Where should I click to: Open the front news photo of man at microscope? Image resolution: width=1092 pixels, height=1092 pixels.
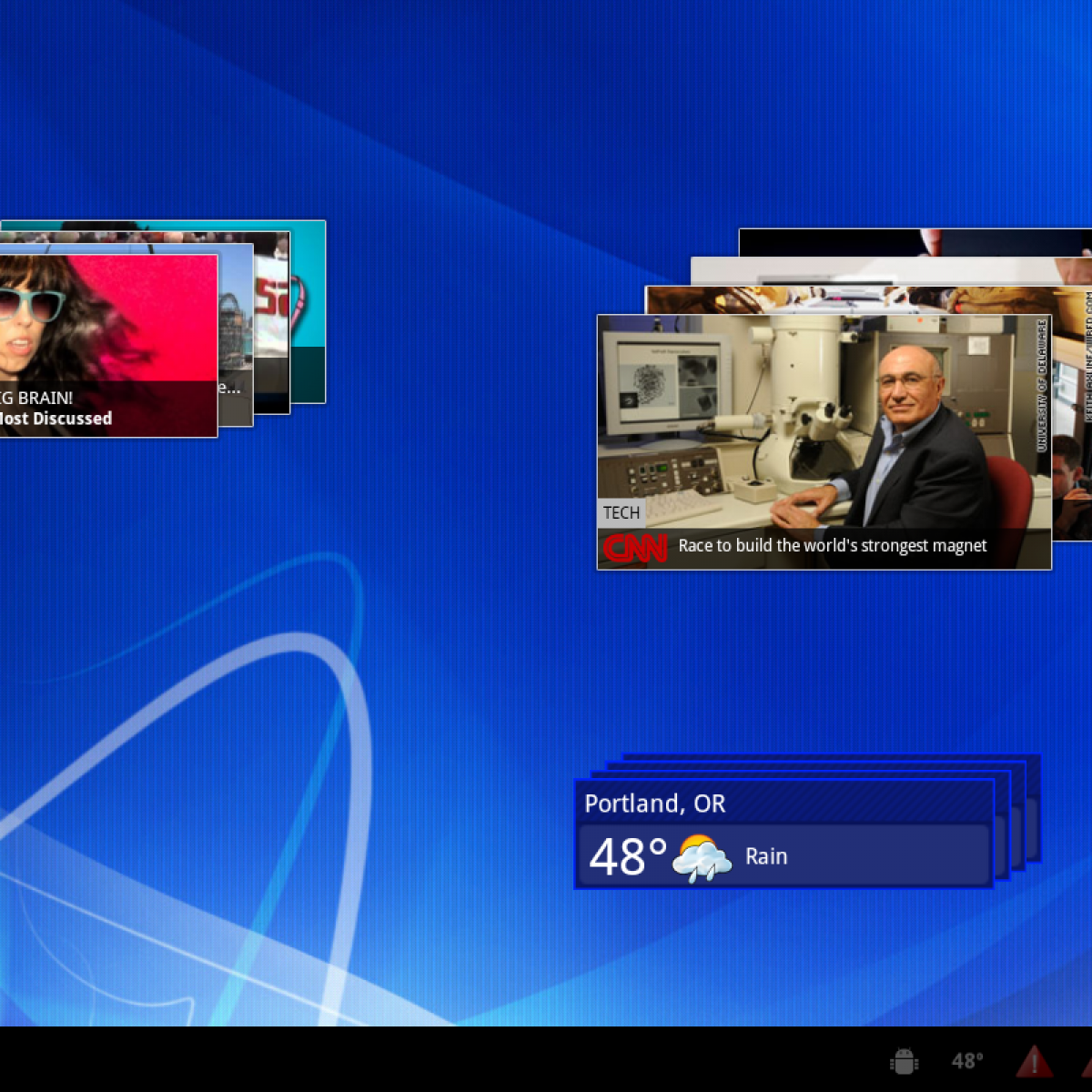[824, 419]
